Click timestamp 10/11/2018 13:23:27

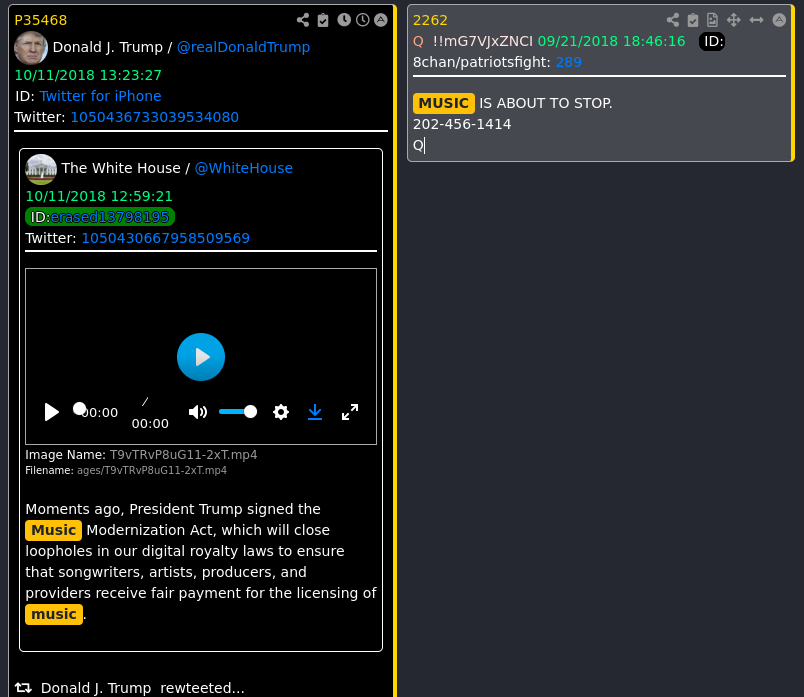click(88, 75)
